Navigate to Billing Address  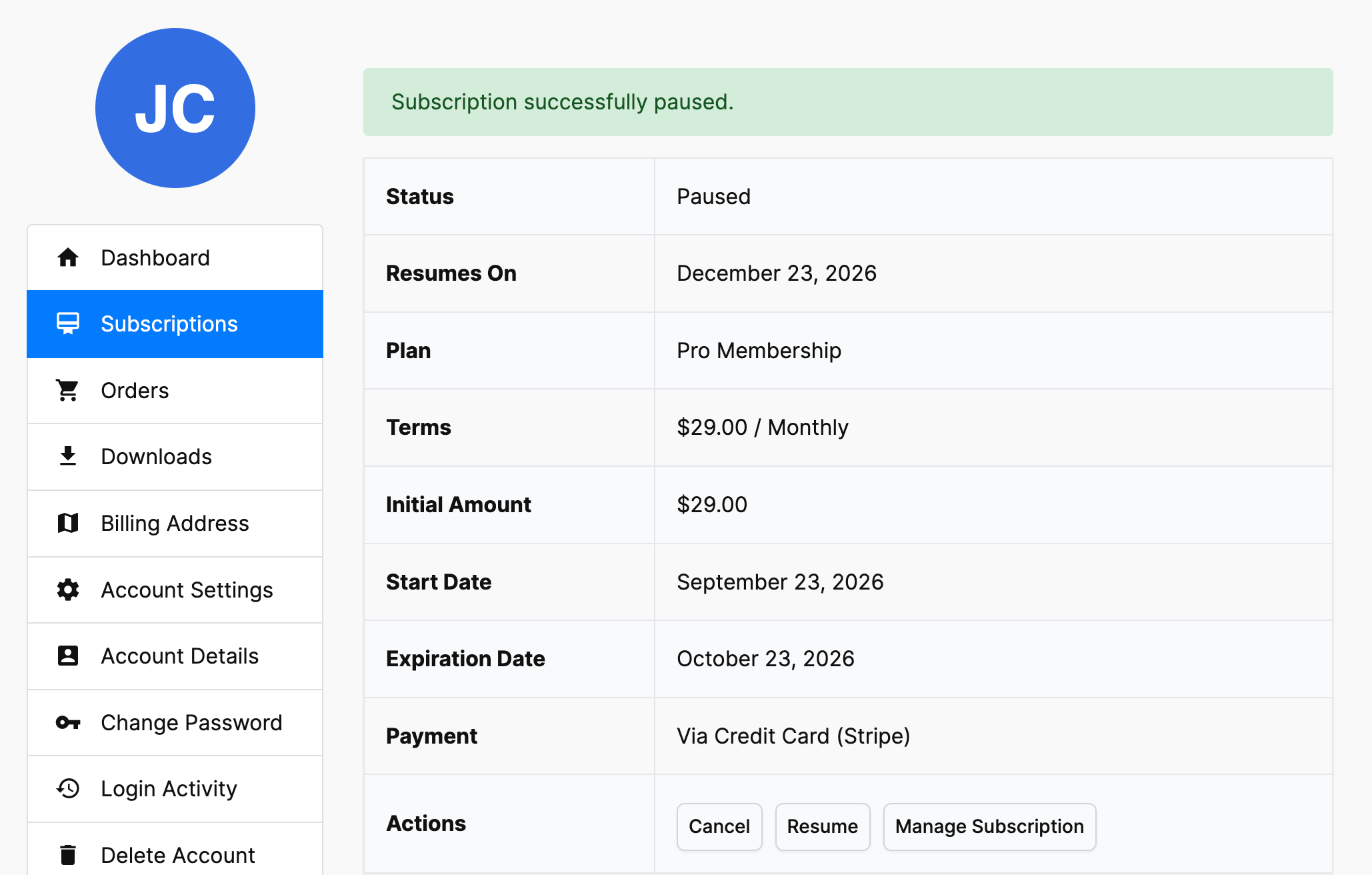tap(175, 523)
